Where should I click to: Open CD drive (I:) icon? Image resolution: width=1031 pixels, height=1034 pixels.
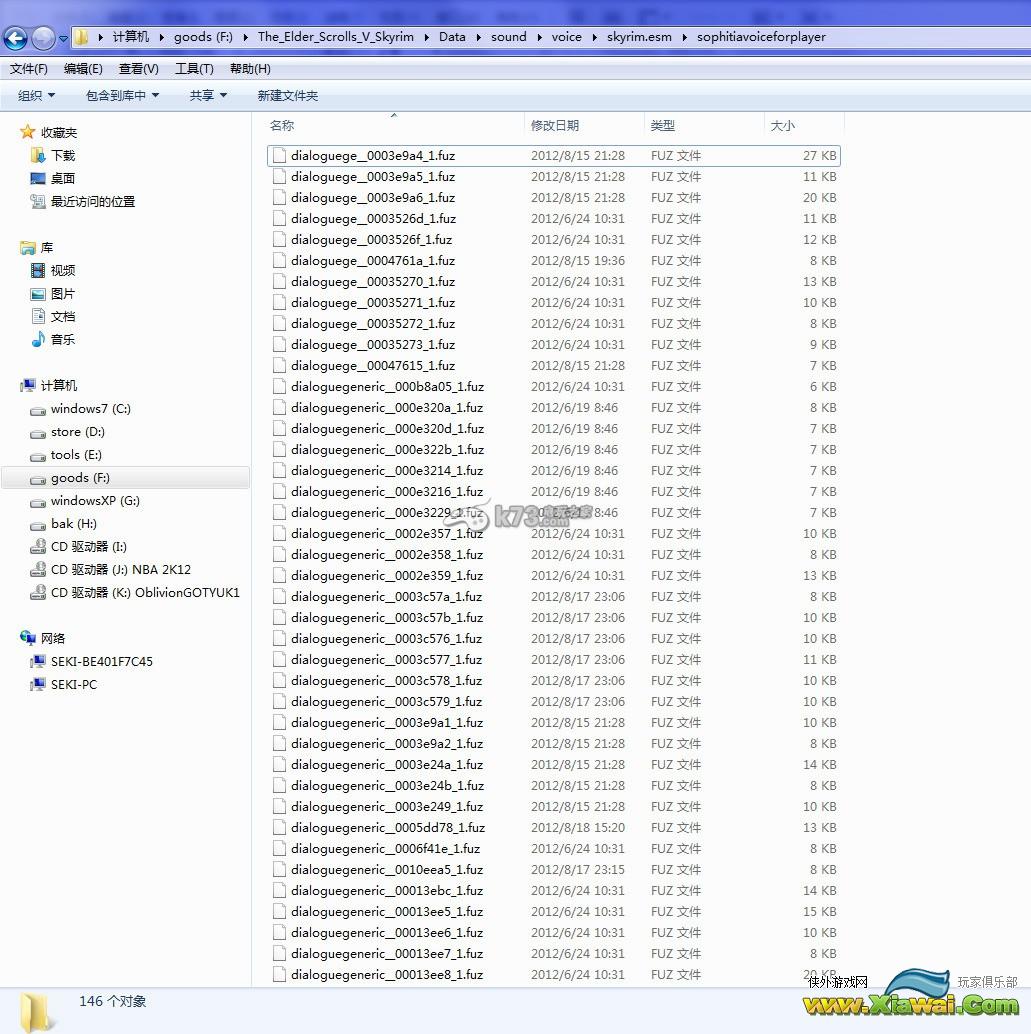click(38, 547)
